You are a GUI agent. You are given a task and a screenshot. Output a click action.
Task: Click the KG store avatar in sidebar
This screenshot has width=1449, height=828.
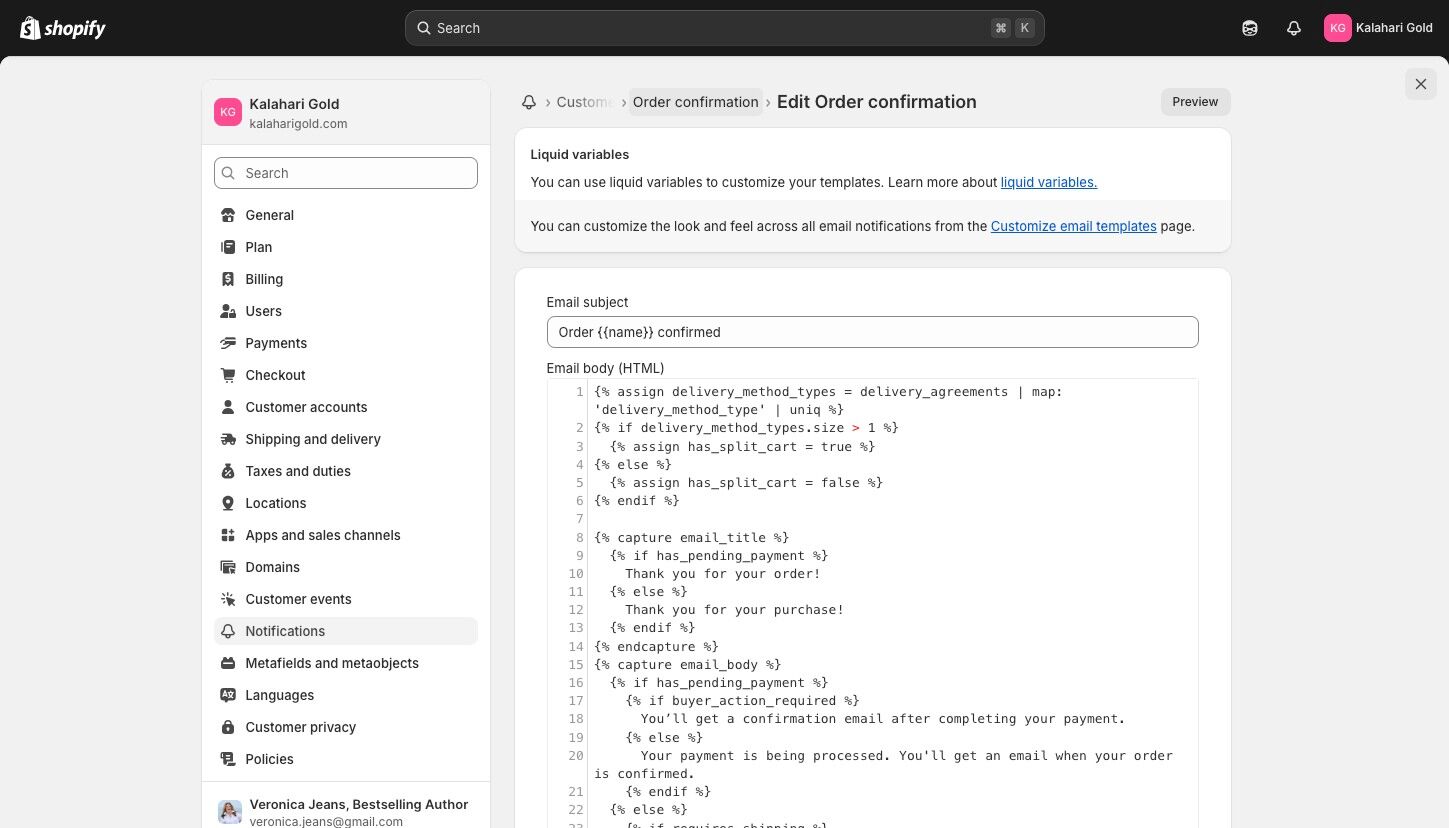tap(228, 112)
